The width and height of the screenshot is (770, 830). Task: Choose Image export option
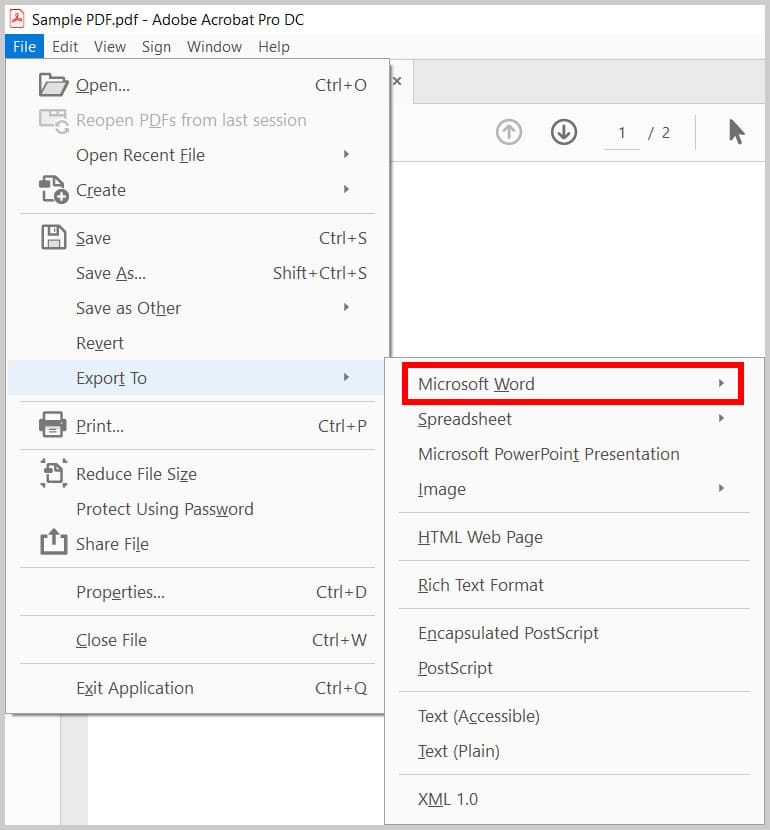[x=574, y=489]
